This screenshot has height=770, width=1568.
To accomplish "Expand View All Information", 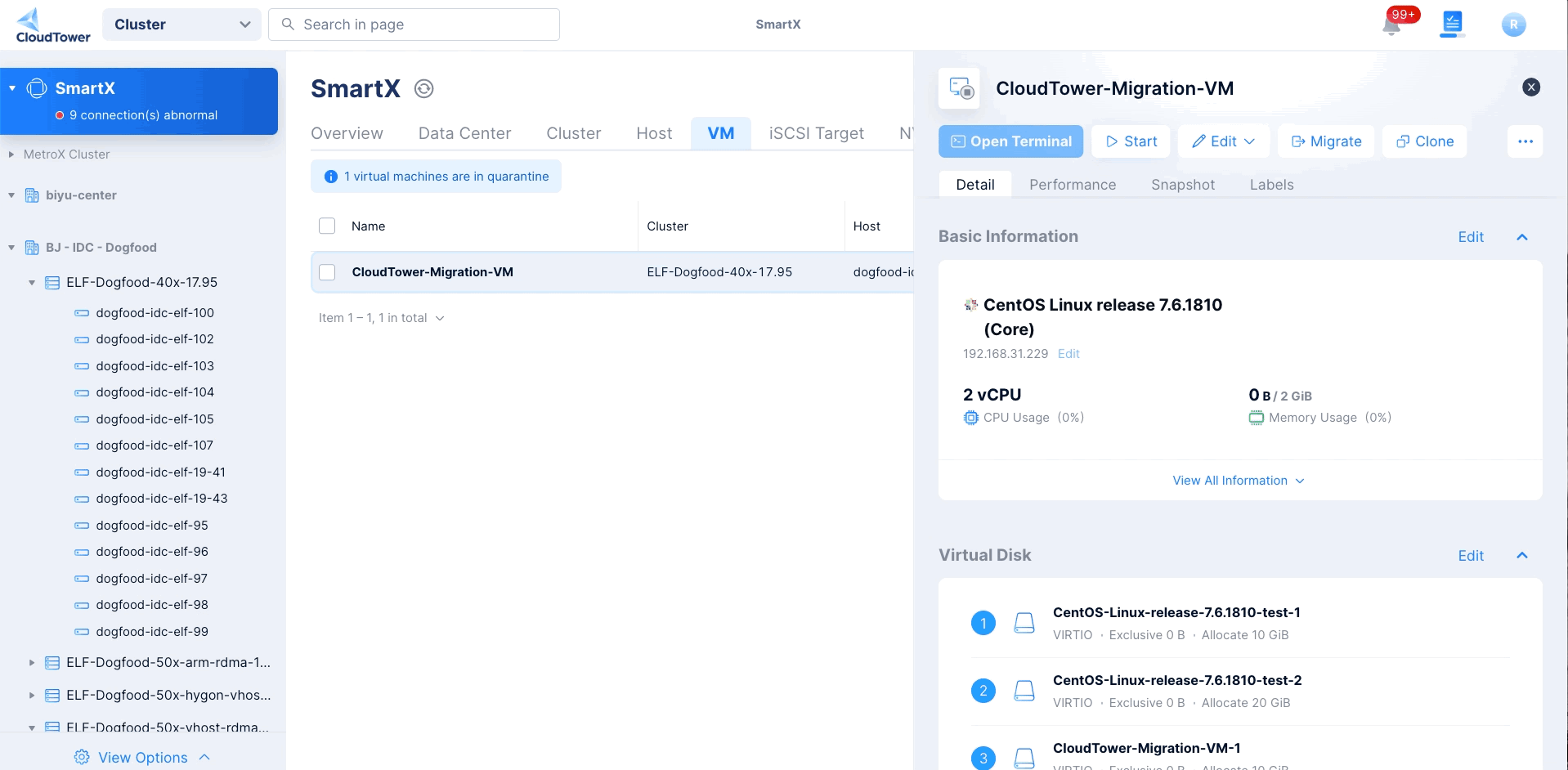I will (x=1239, y=481).
